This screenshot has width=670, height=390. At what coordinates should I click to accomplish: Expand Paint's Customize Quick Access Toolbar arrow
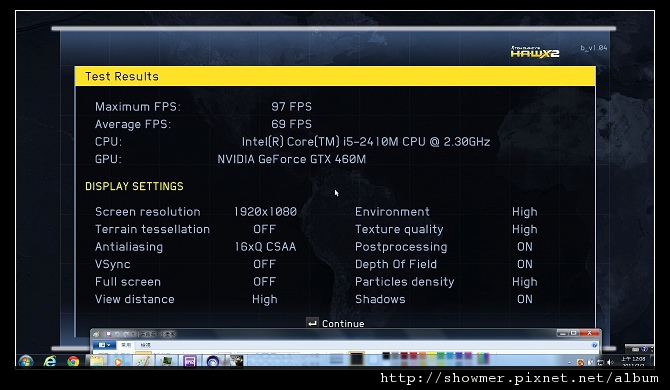(133, 334)
